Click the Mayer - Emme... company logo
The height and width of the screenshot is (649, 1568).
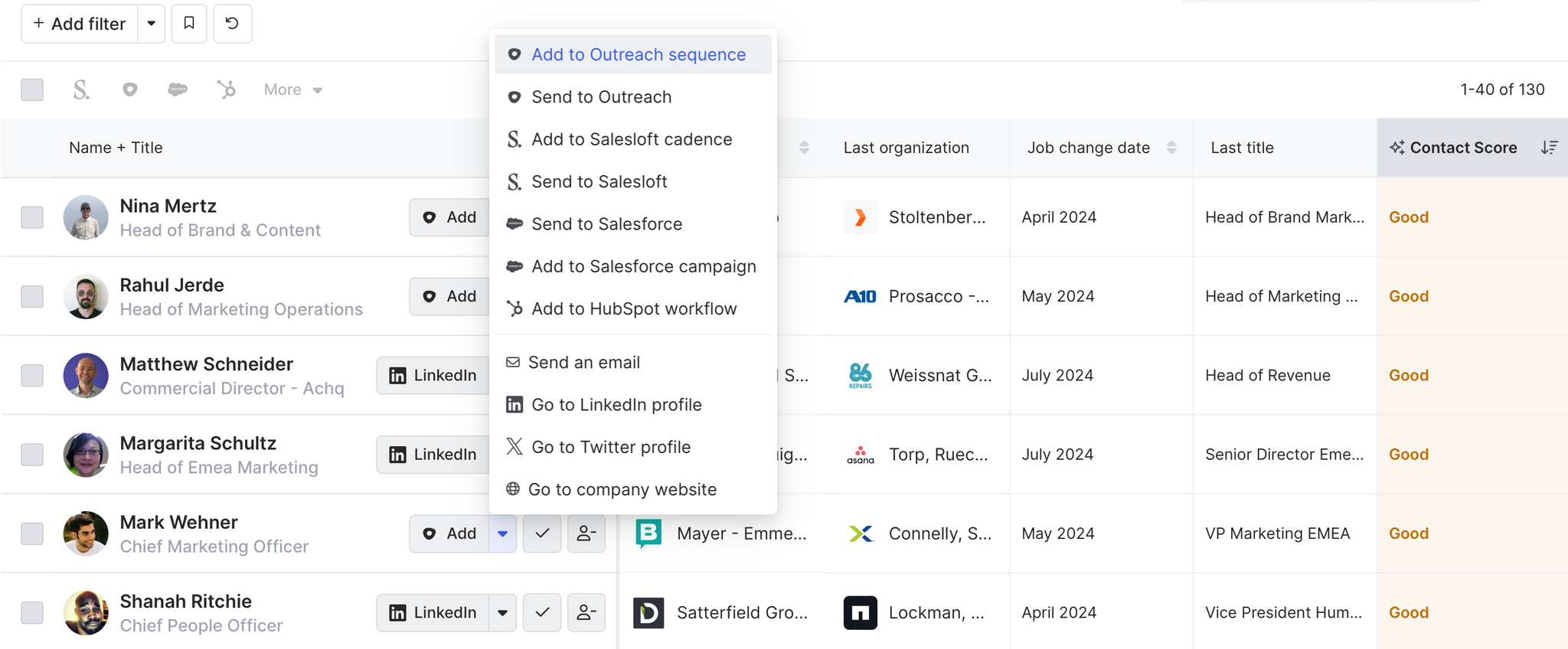pyautogui.click(x=648, y=533)
